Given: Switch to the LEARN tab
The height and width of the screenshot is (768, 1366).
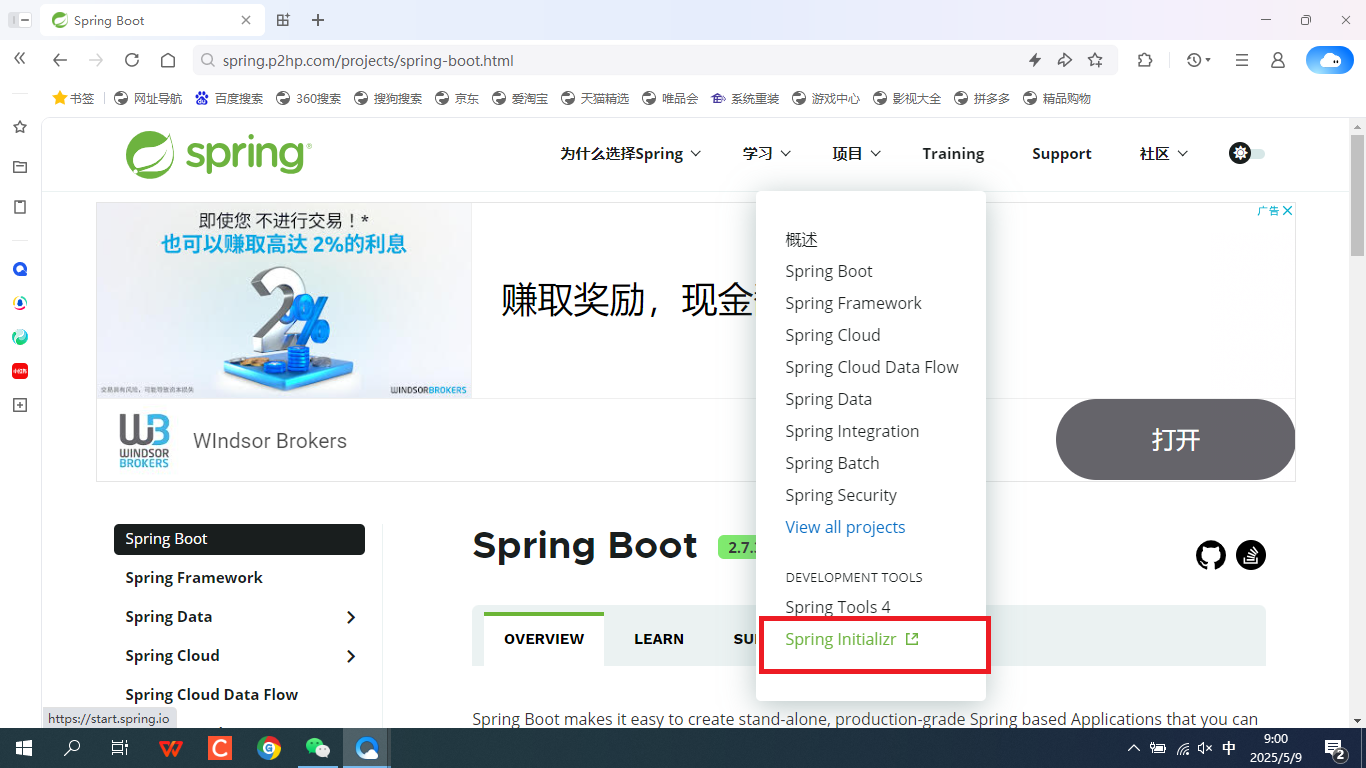Looking at the screenshot, I should coord(659,639).
